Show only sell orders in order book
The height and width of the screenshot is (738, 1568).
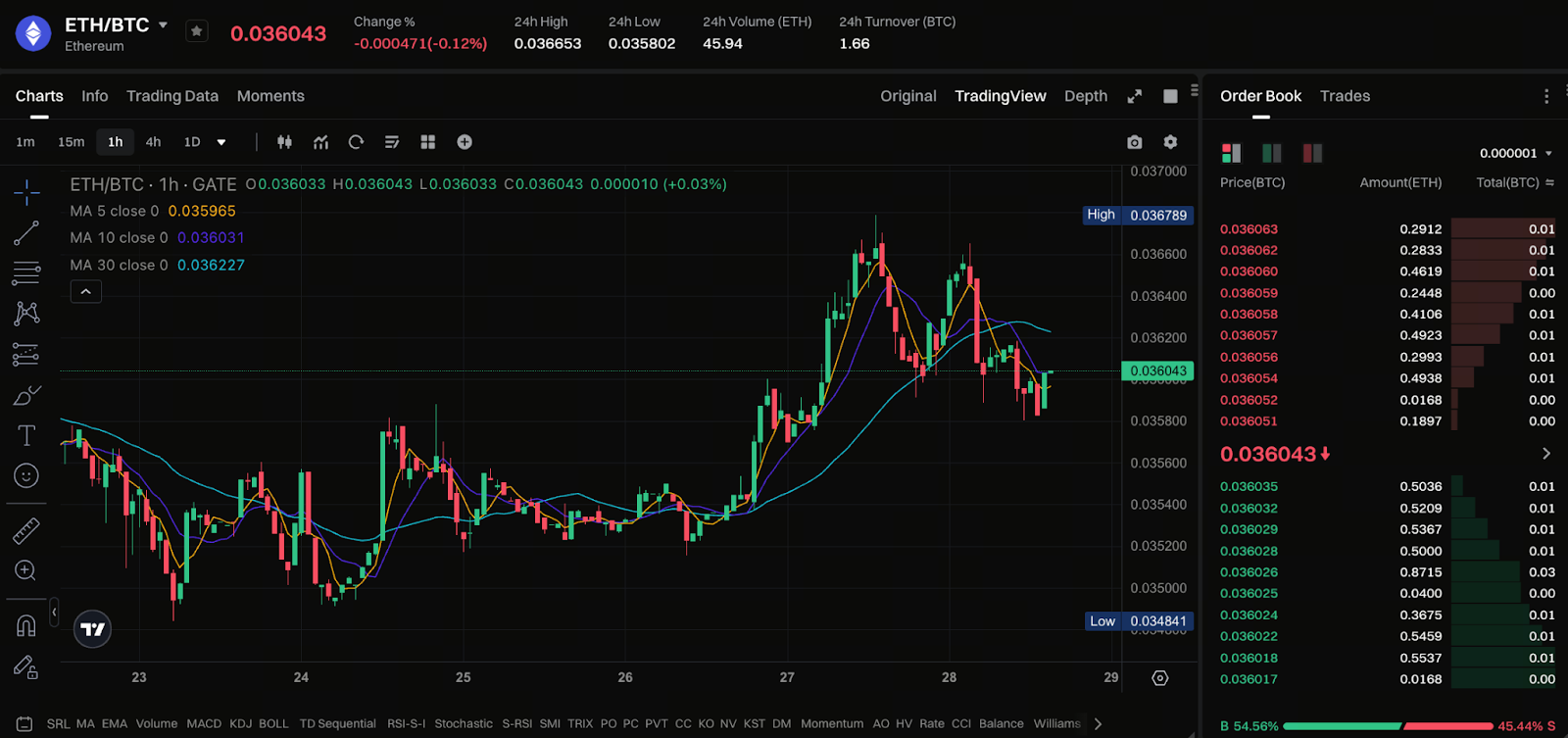[x=1312, y=153]
